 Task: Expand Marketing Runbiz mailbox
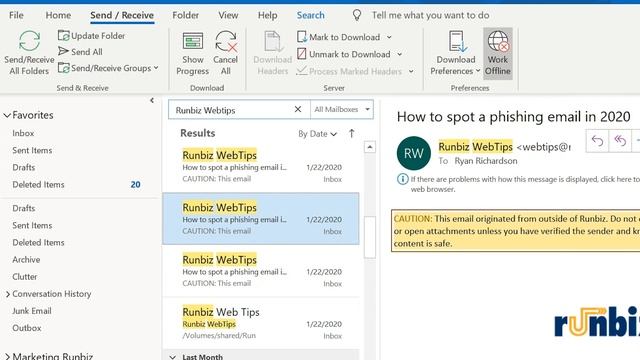[7, 357]
